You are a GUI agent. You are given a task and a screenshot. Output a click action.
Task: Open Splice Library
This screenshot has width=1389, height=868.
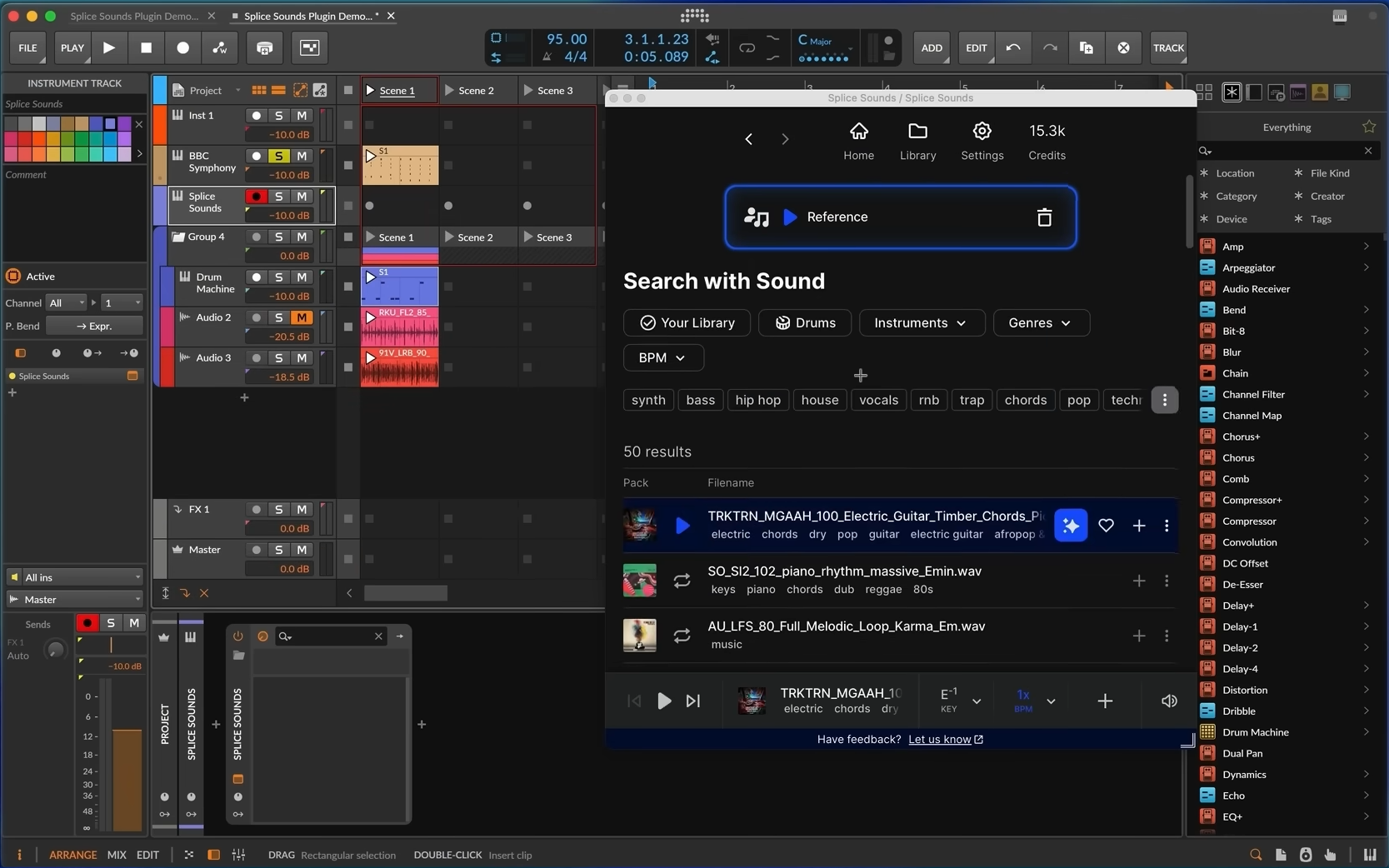click(x=917, y=141)
